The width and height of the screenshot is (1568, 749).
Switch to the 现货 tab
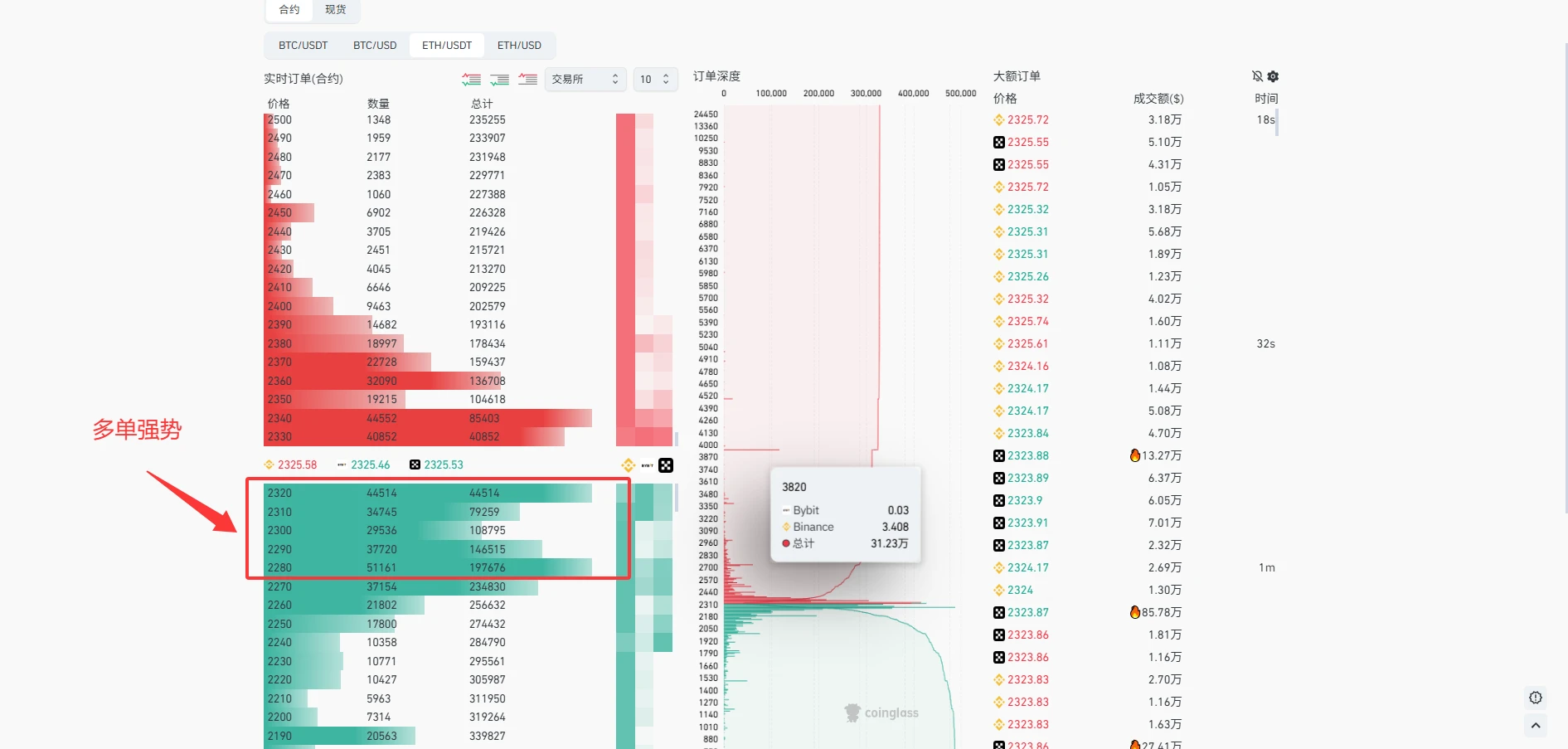(x=336, y=10)
